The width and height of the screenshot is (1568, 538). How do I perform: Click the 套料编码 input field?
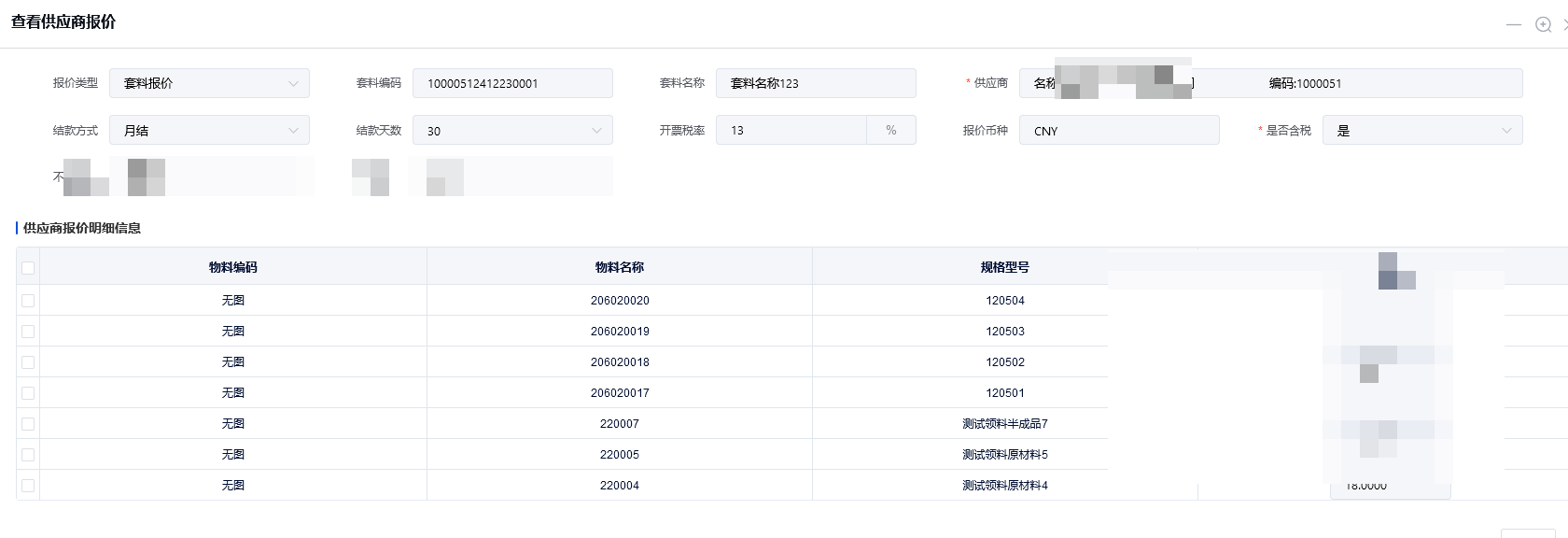[512, 83]
